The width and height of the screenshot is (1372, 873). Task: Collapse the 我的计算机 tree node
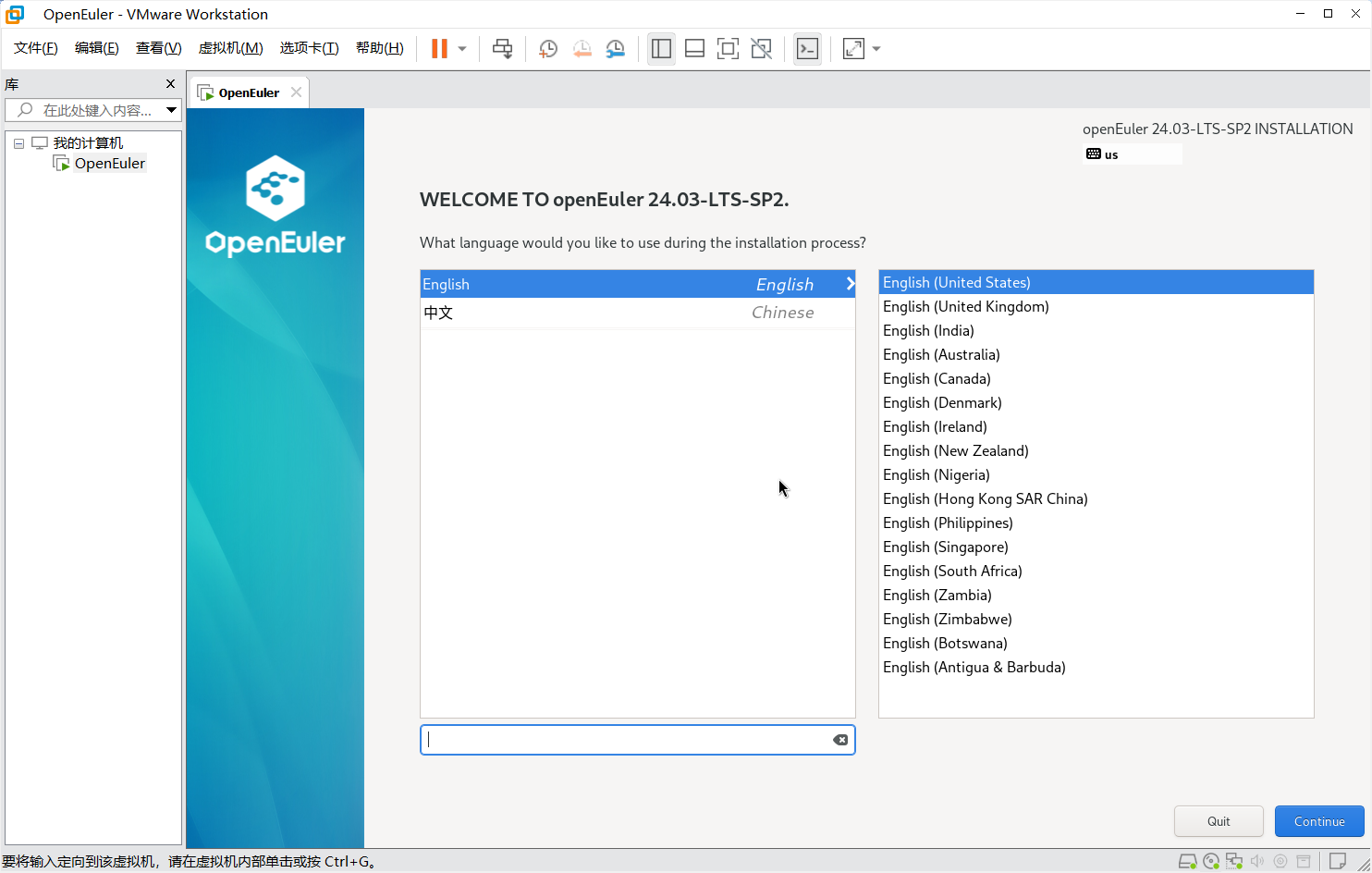pos(18,143)
